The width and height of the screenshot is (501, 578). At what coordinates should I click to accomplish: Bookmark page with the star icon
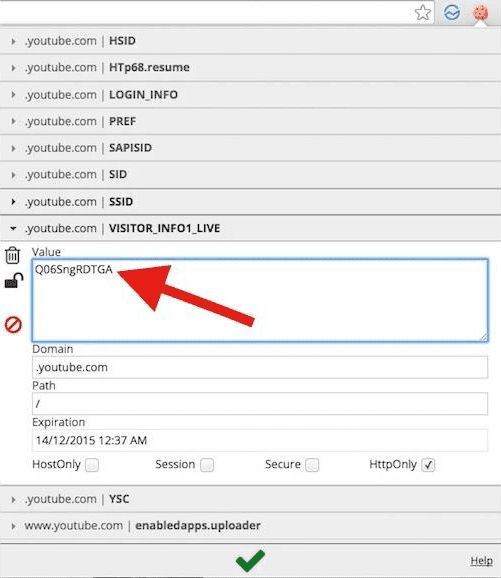point(422,13)
